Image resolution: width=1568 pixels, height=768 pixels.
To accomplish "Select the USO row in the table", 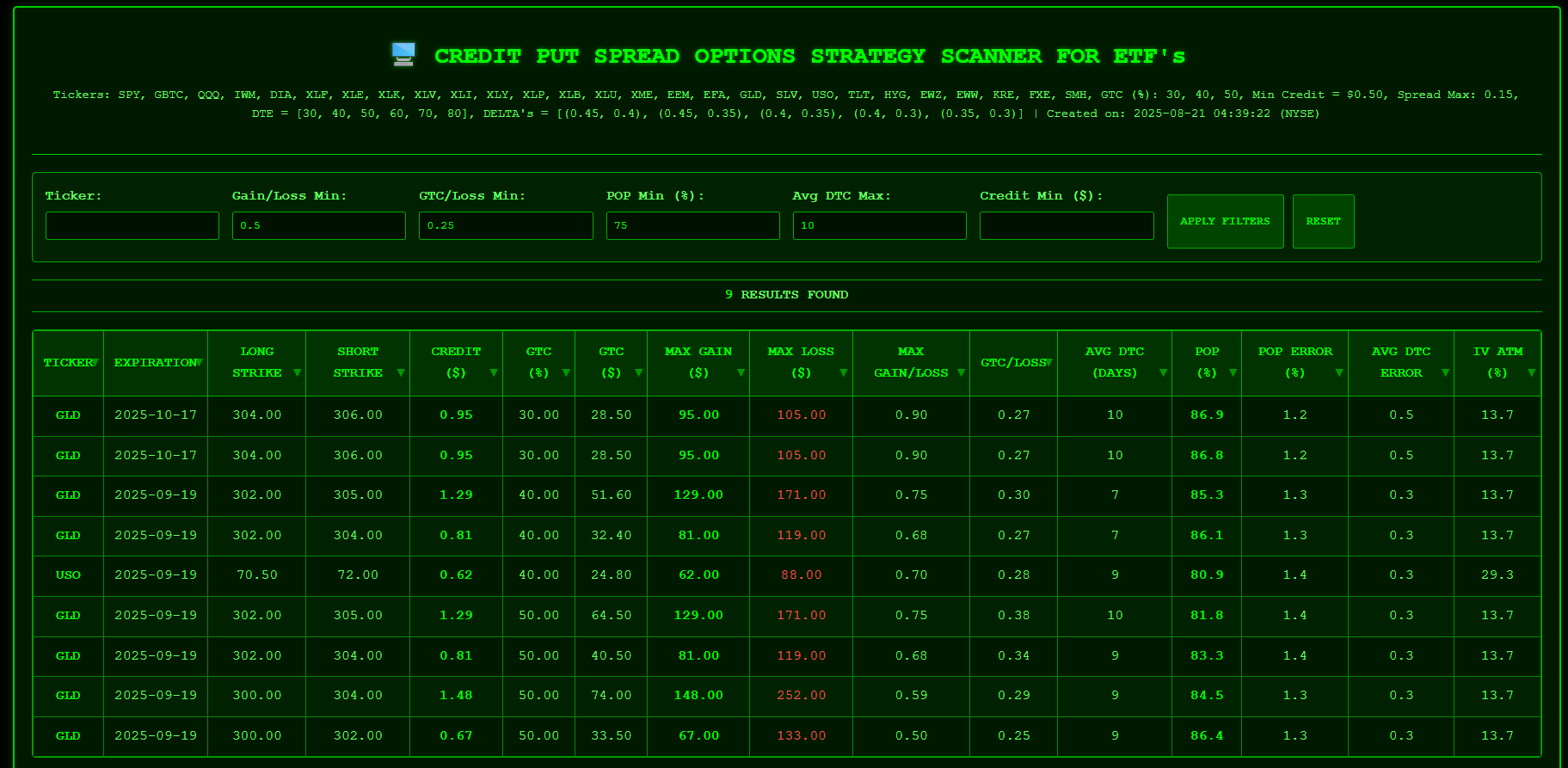I will 787,575.
